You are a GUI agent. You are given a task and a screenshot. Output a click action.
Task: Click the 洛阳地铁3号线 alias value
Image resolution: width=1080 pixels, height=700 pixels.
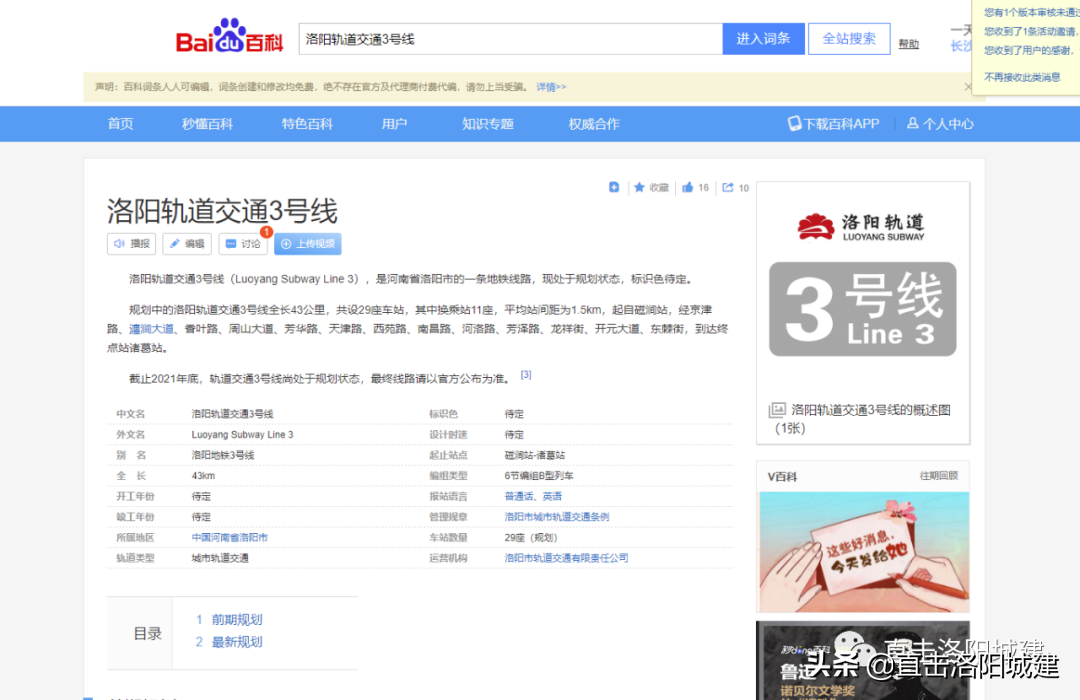click(222, 455)
